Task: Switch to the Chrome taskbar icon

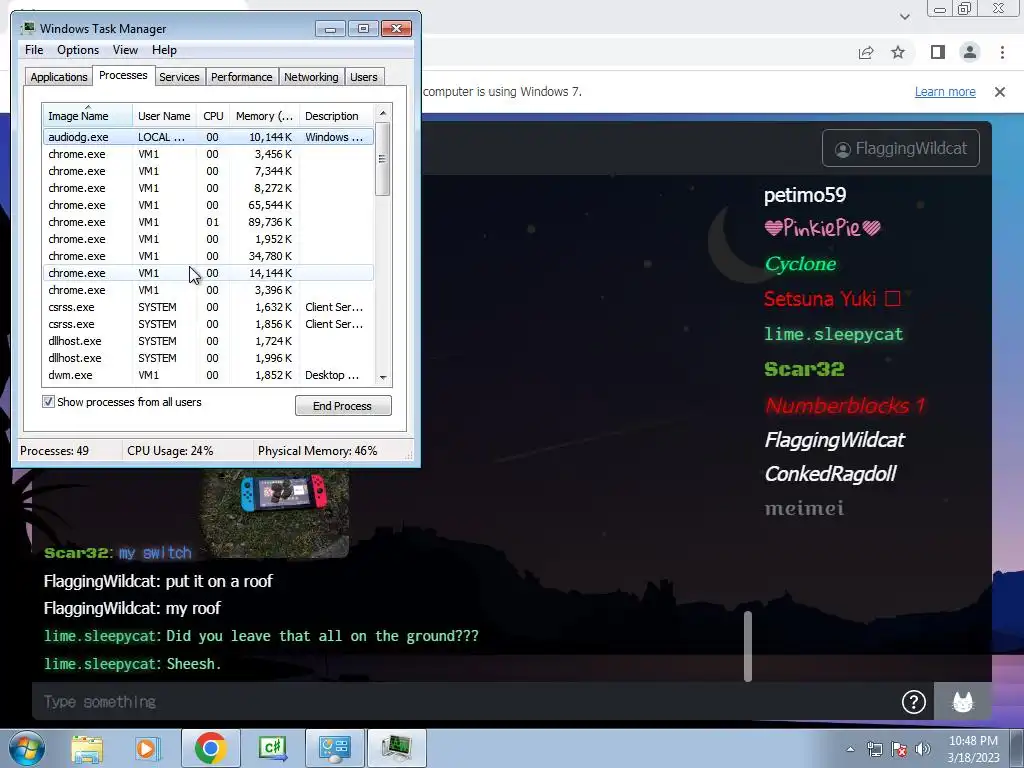Action: (210, 748)
